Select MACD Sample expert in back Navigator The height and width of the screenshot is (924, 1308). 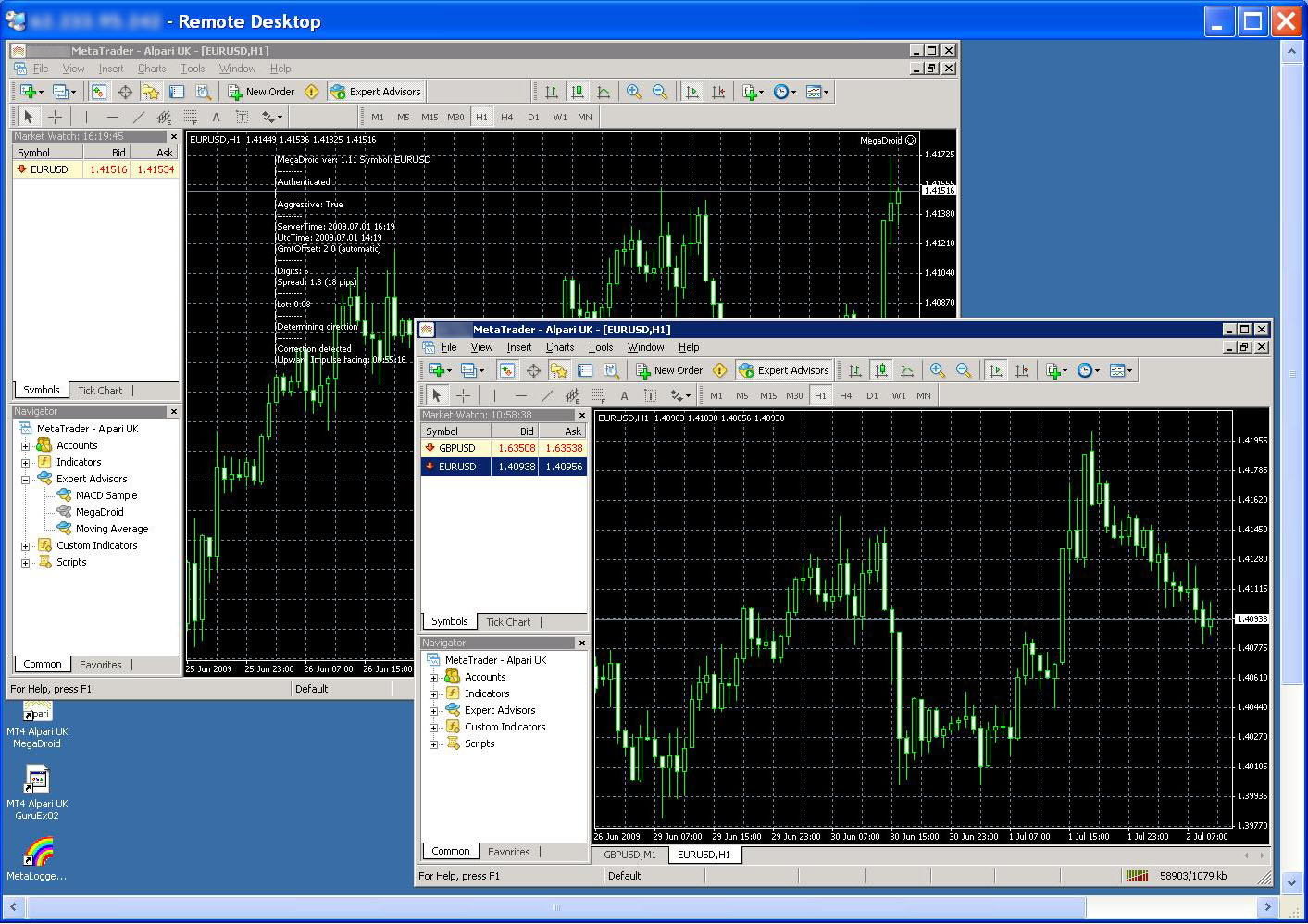pos(106,495)
